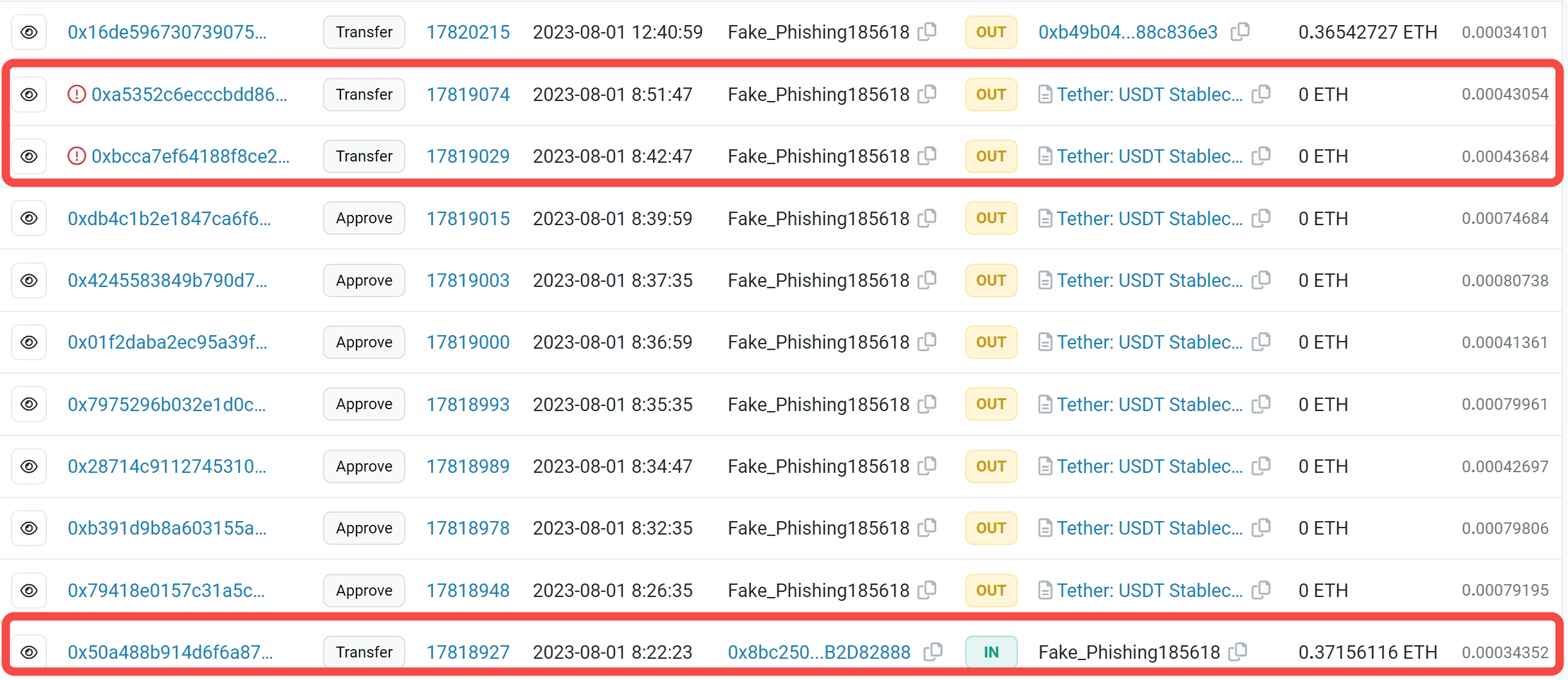Screen dimensions: 1568x680
Task: Click Transfer method badge in block 17819074 row
Action: point(364,95)
